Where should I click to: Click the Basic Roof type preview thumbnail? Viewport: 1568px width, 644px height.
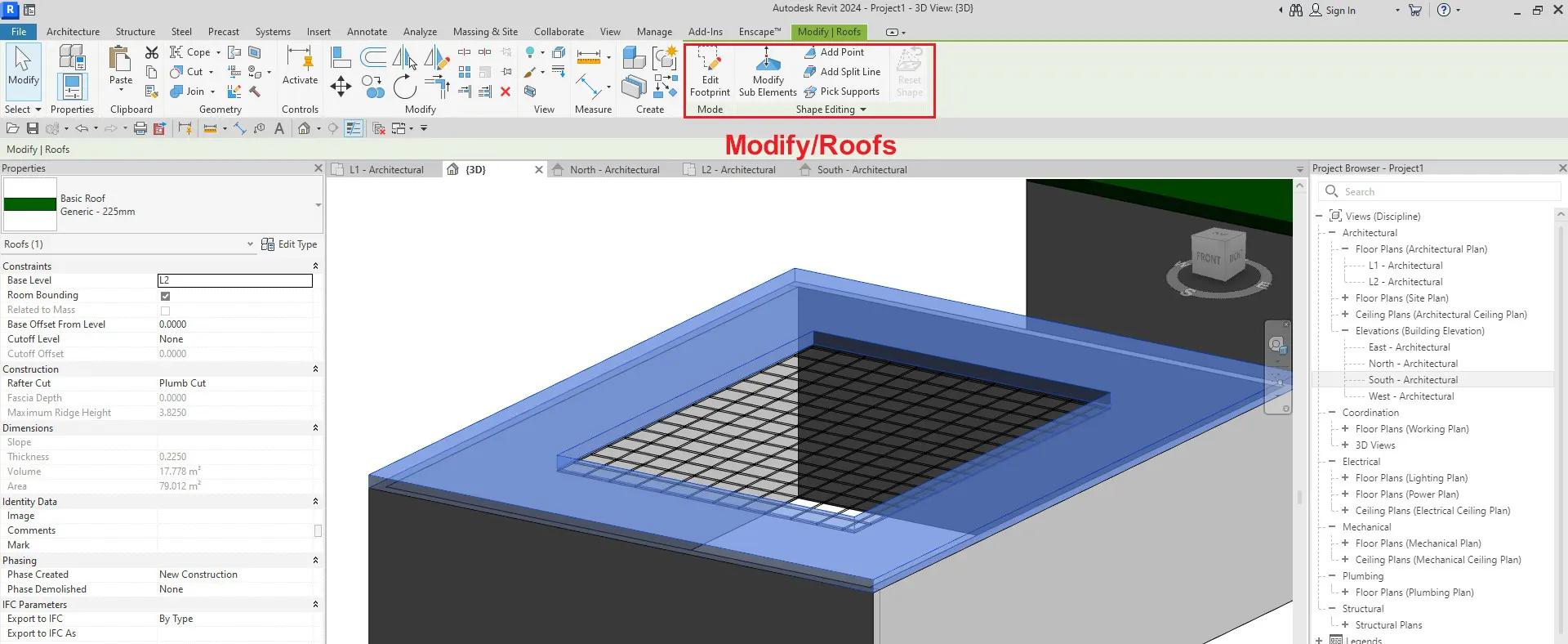click(x=30, y=204)
